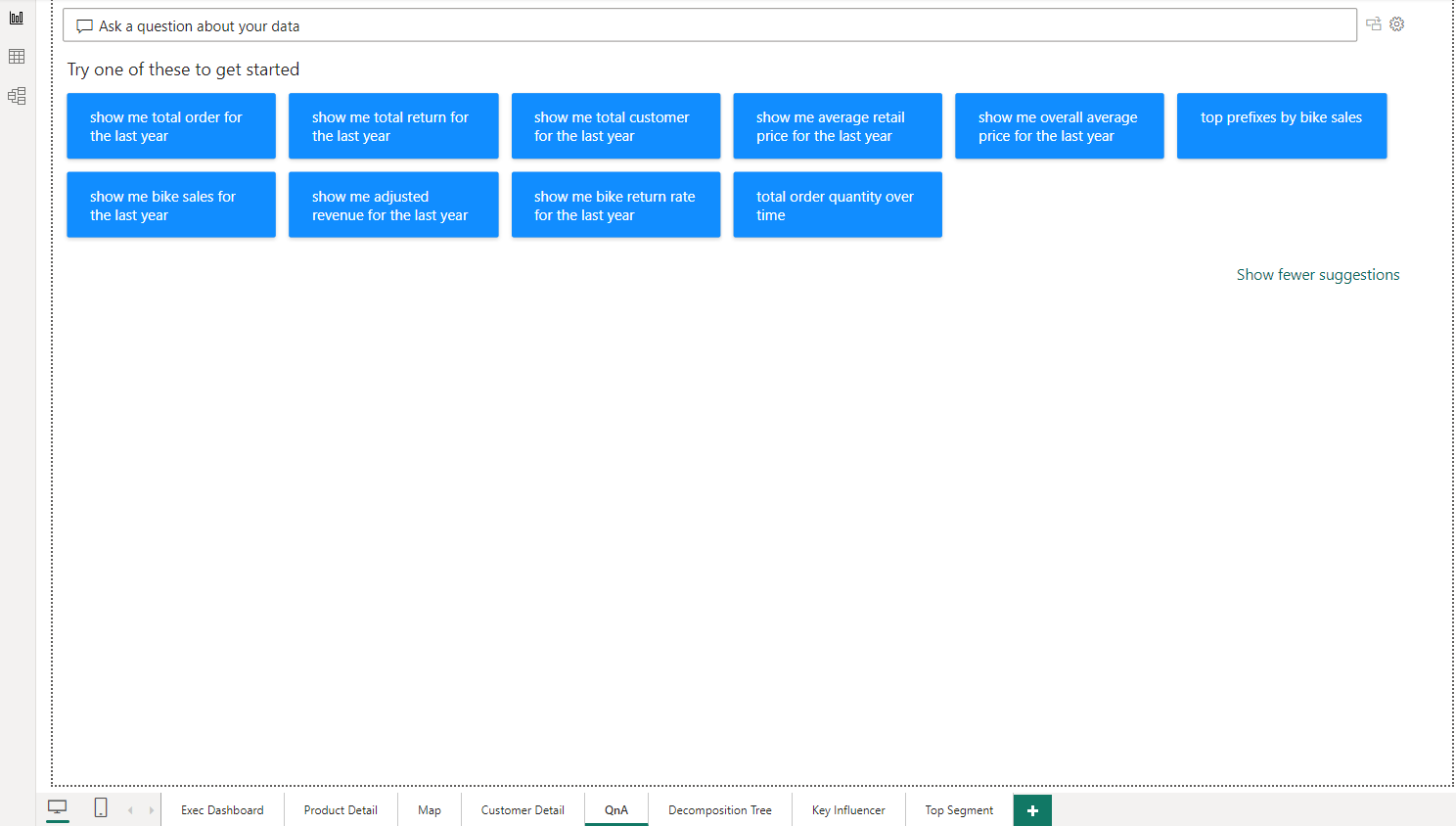Click the Q&A settings gear icon

click(1397, 24)
